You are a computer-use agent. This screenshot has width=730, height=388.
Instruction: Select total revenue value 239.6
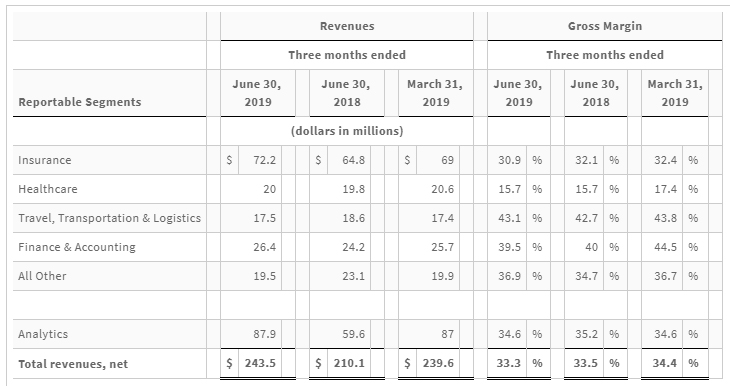[x=438, y=363]
